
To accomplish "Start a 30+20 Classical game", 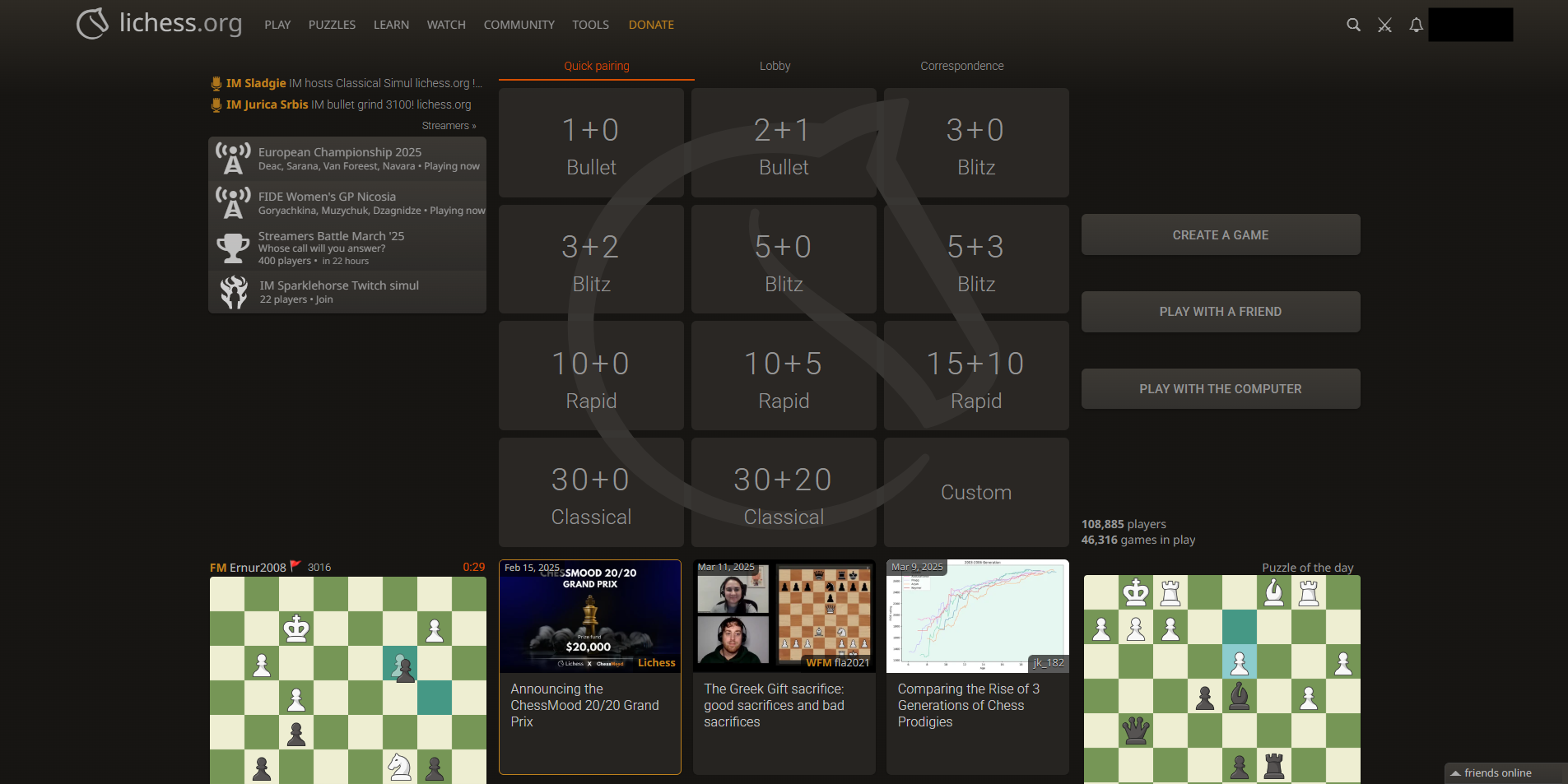I will [x=784, y=493].
